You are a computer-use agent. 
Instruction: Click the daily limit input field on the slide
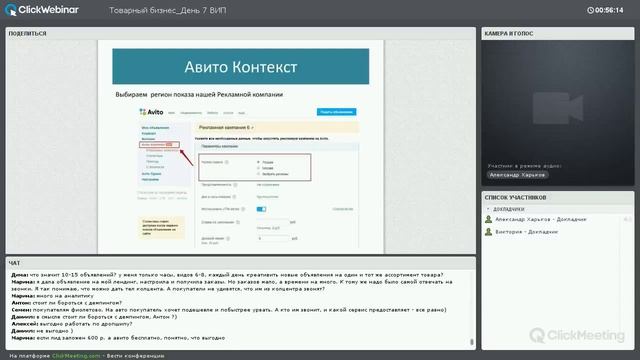[x=272, y=238]
